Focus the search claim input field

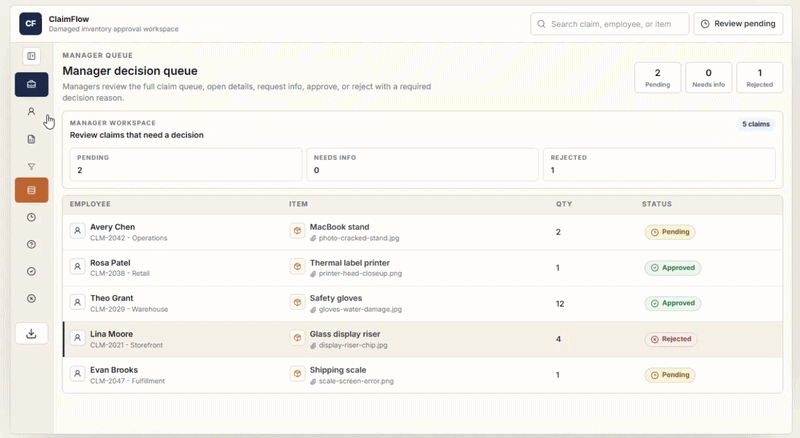610,24
